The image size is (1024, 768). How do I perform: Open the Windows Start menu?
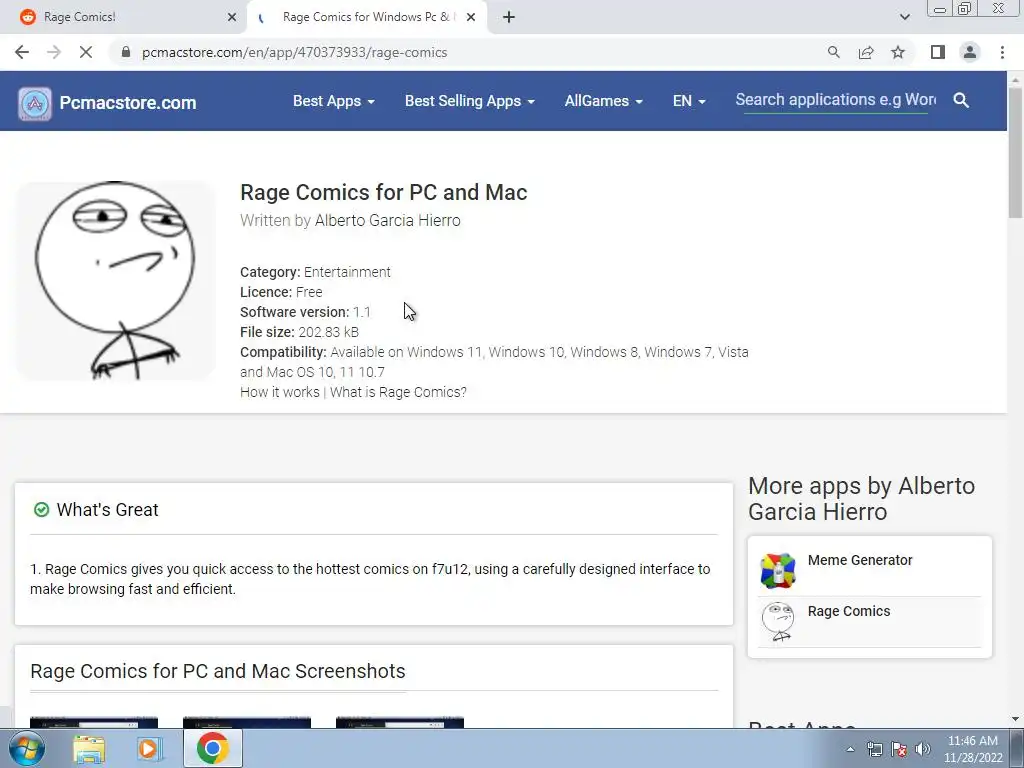(x=26, y=748)
